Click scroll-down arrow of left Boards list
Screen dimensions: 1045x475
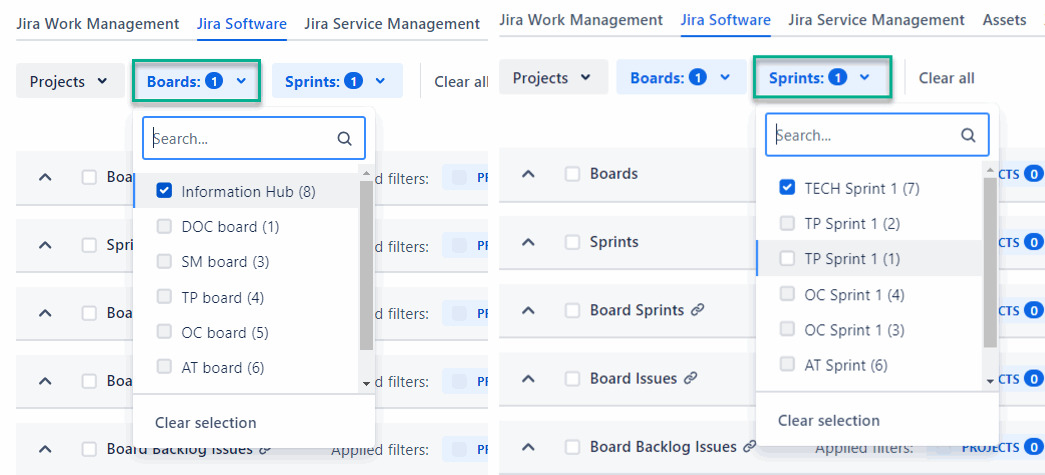366,384
